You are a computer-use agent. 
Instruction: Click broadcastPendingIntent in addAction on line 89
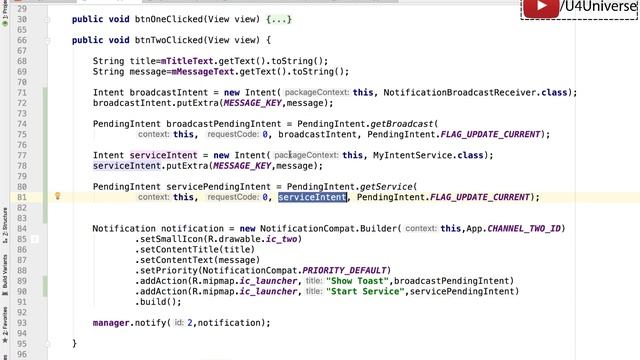(x=451, y=281)
